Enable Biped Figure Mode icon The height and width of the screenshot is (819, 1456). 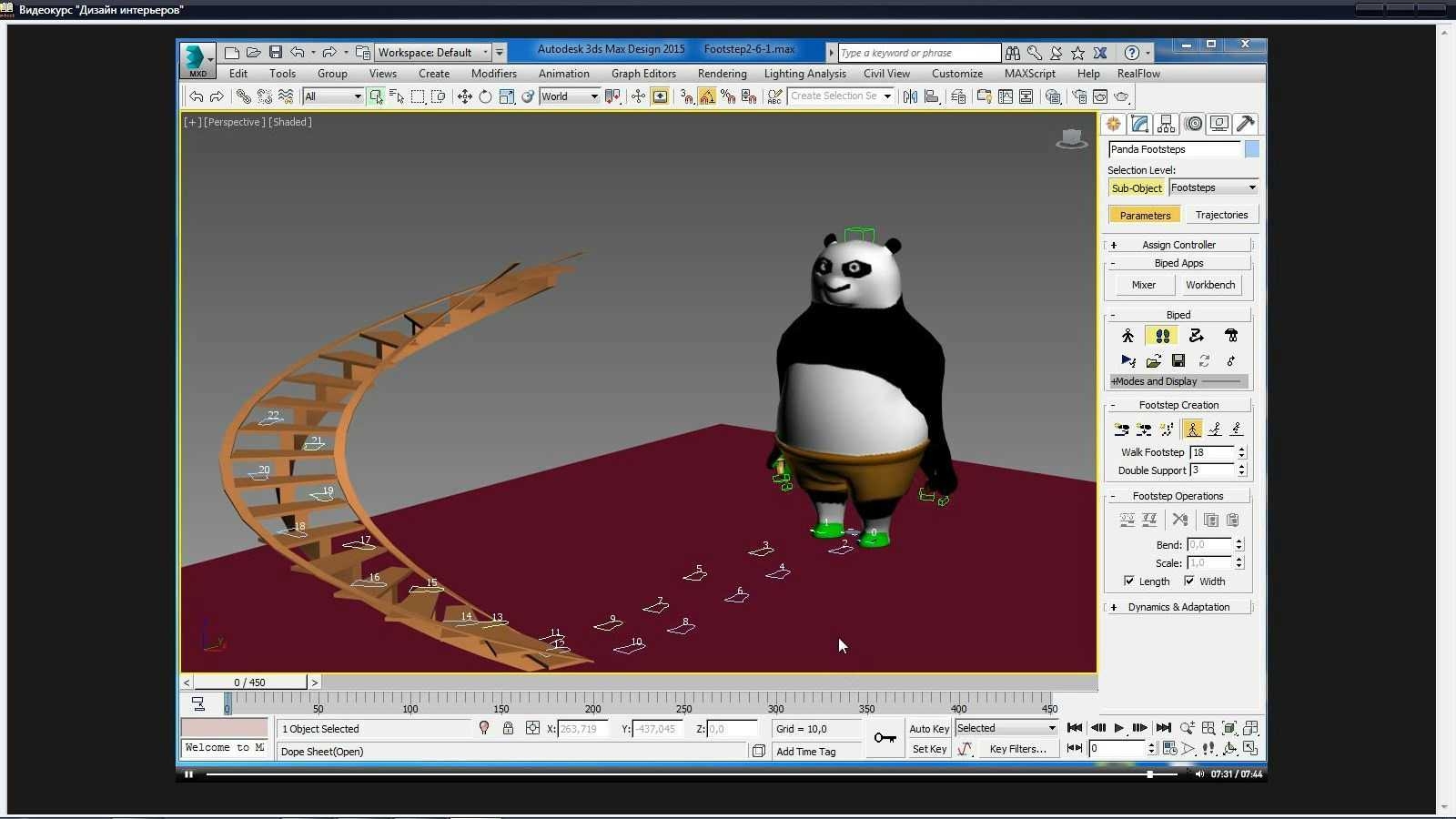coord(1127,336)
